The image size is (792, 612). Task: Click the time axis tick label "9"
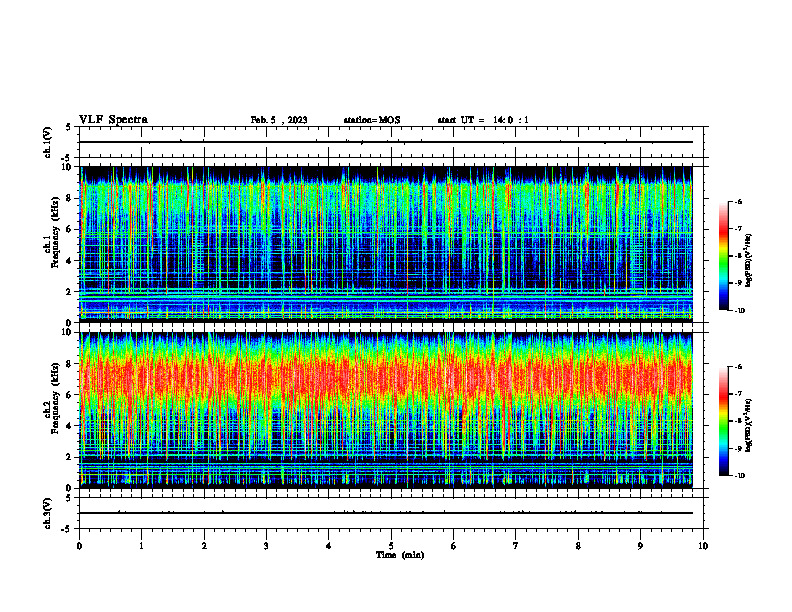click(x=640, y=546)
